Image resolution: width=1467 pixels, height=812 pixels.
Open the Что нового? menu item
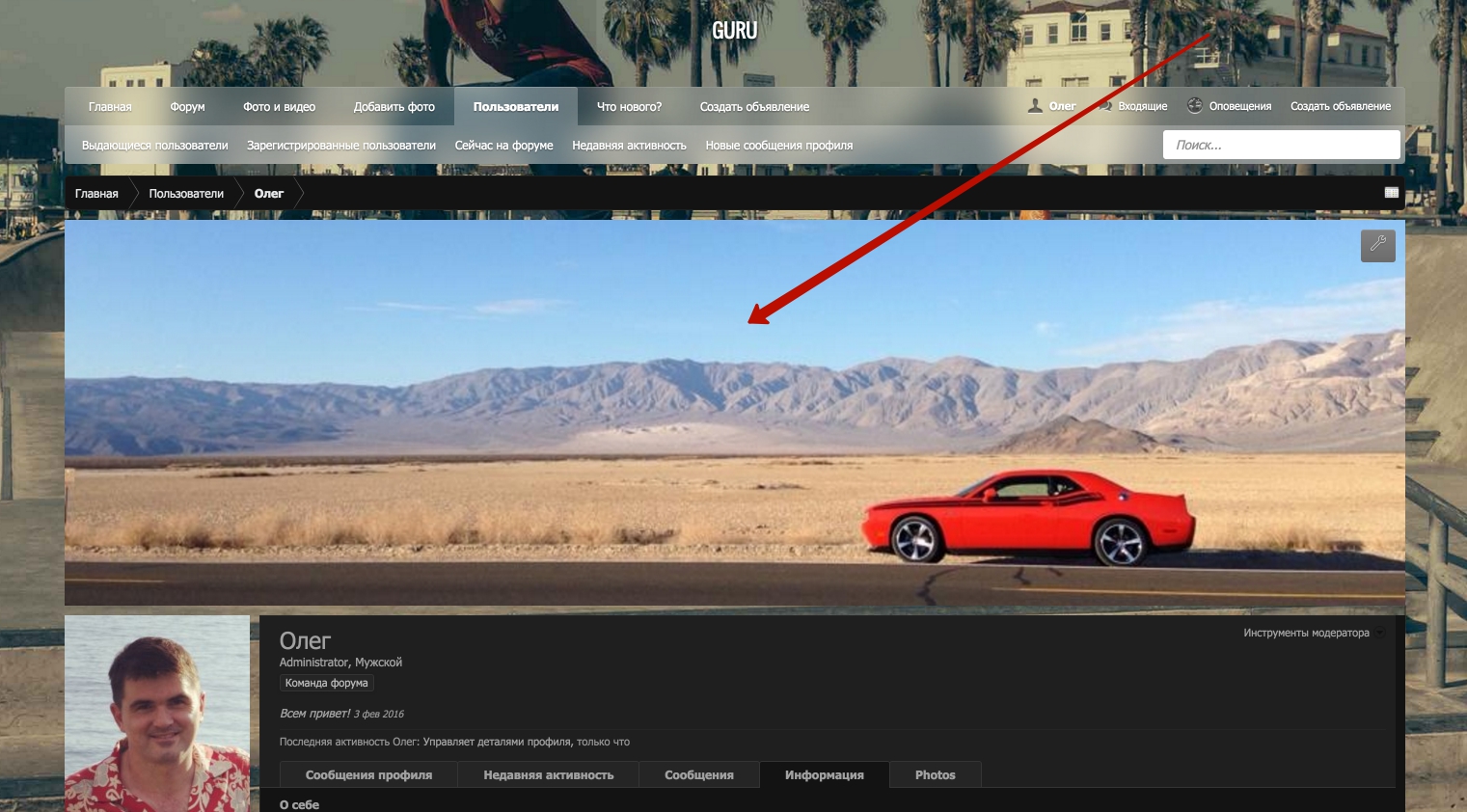629,107
